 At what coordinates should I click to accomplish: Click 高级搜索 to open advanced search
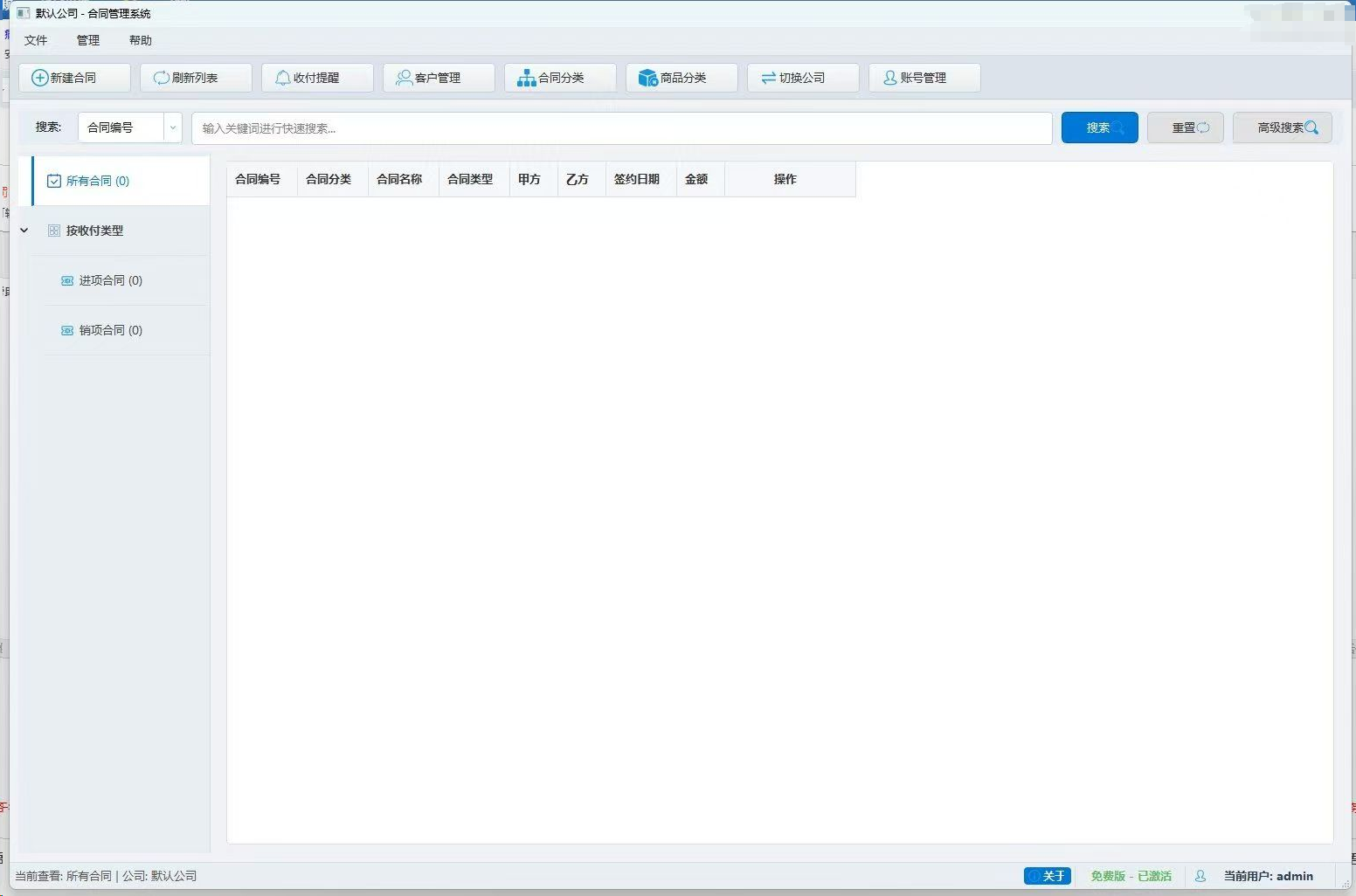(1282, 127)
